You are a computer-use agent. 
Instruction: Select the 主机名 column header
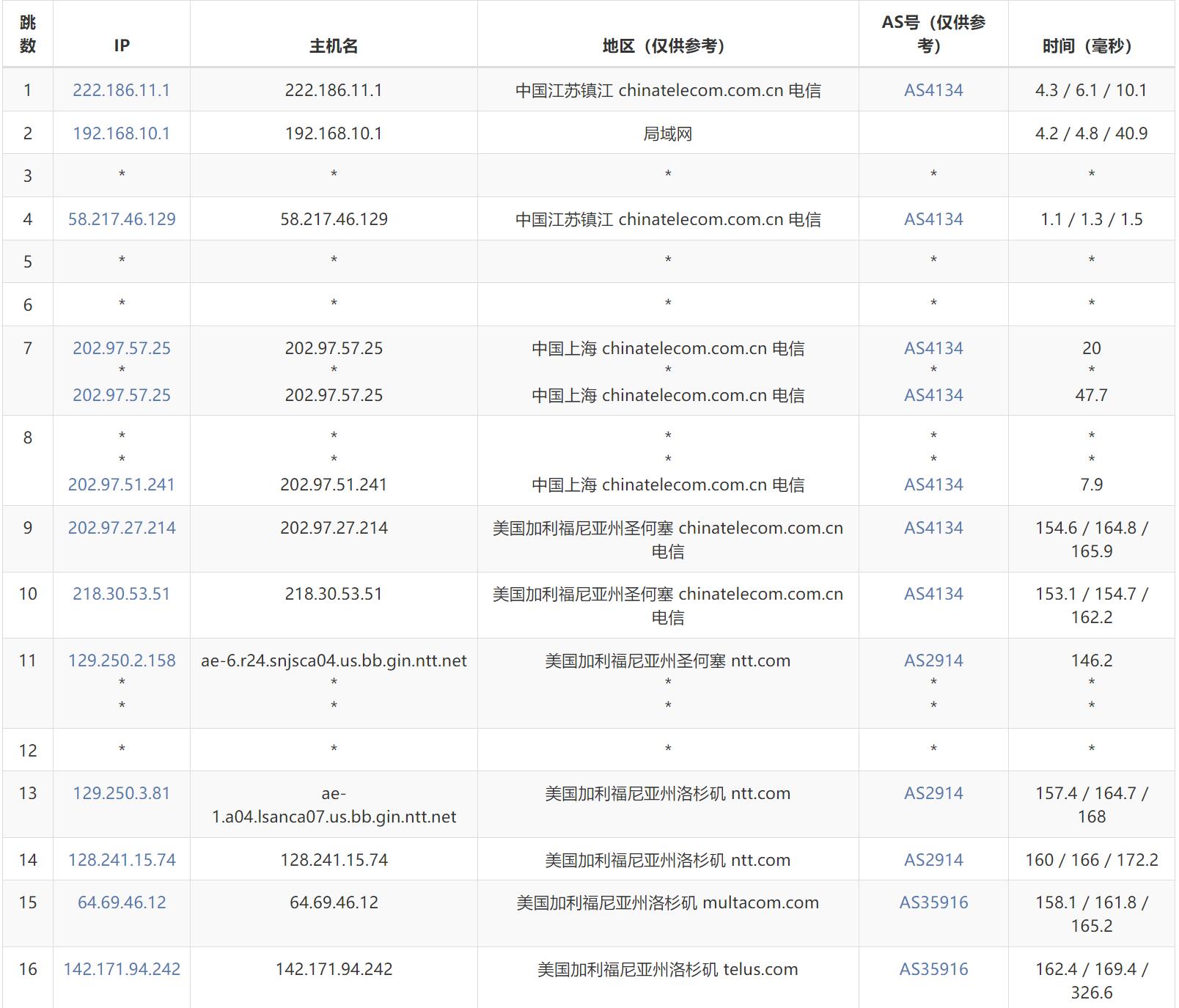(334, 34)
